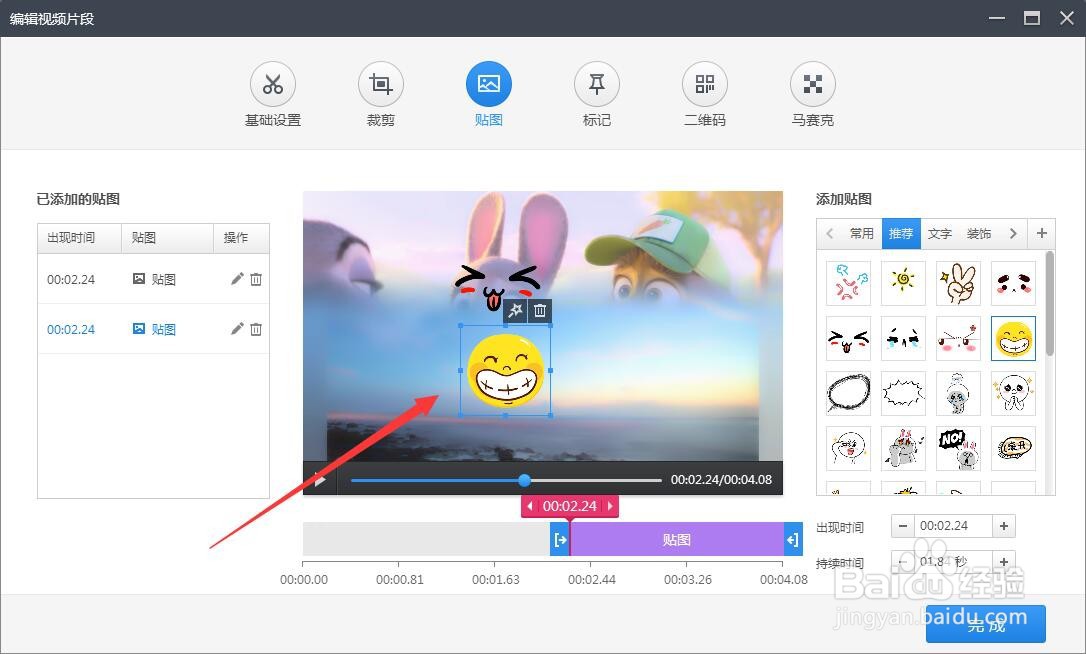This screenshot has width=1086, height=654.
Task: Select the purple 贴图 clip on timeline
Action: (x=677, y=540)
